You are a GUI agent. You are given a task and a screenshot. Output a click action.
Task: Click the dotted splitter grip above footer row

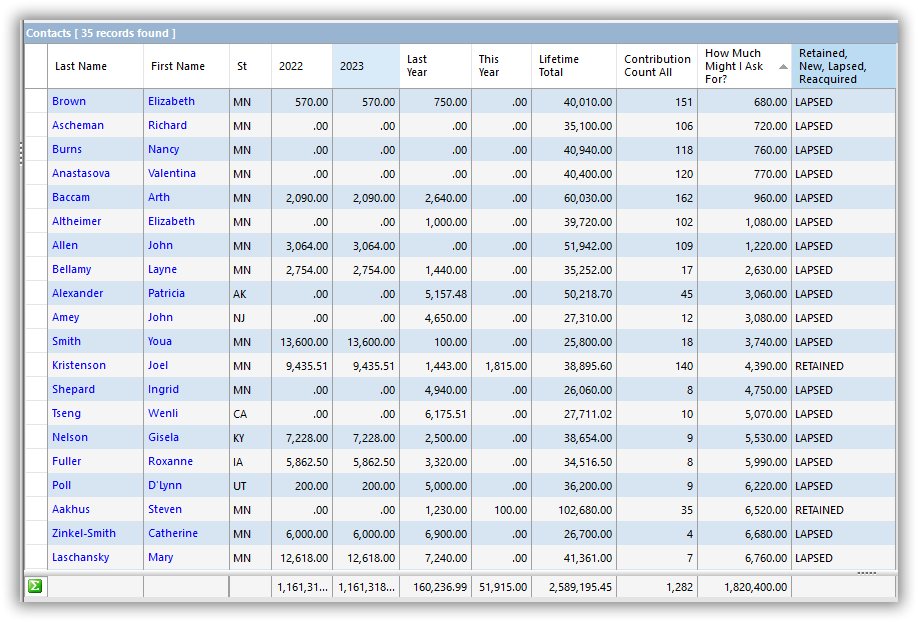tap(867, 573)
